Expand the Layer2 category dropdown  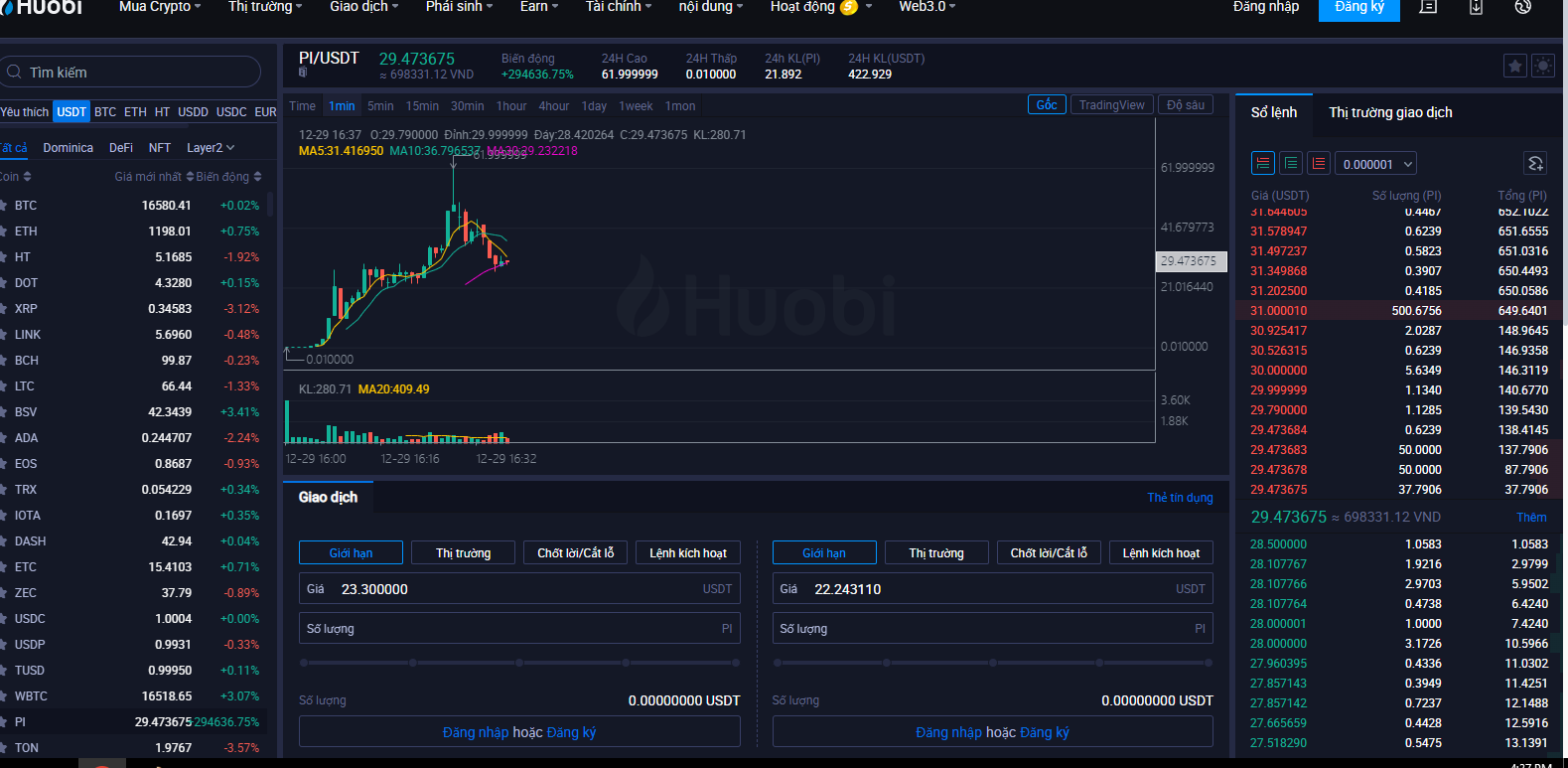coord(211,147)
